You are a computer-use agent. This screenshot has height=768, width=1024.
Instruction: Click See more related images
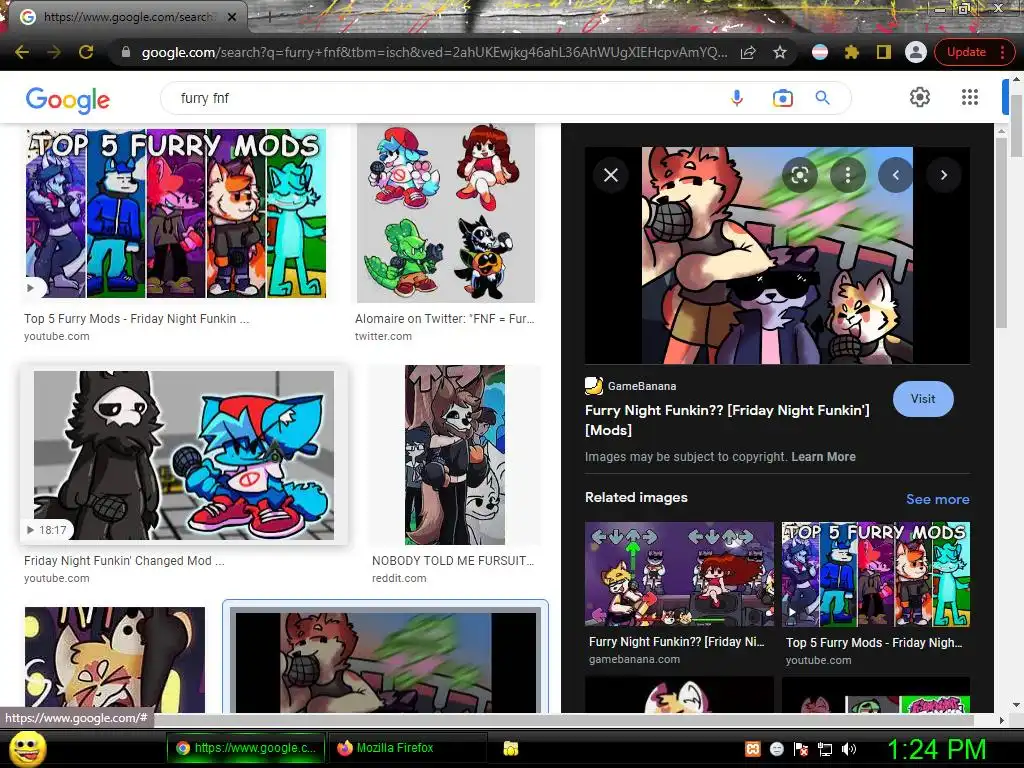[937, 499]
